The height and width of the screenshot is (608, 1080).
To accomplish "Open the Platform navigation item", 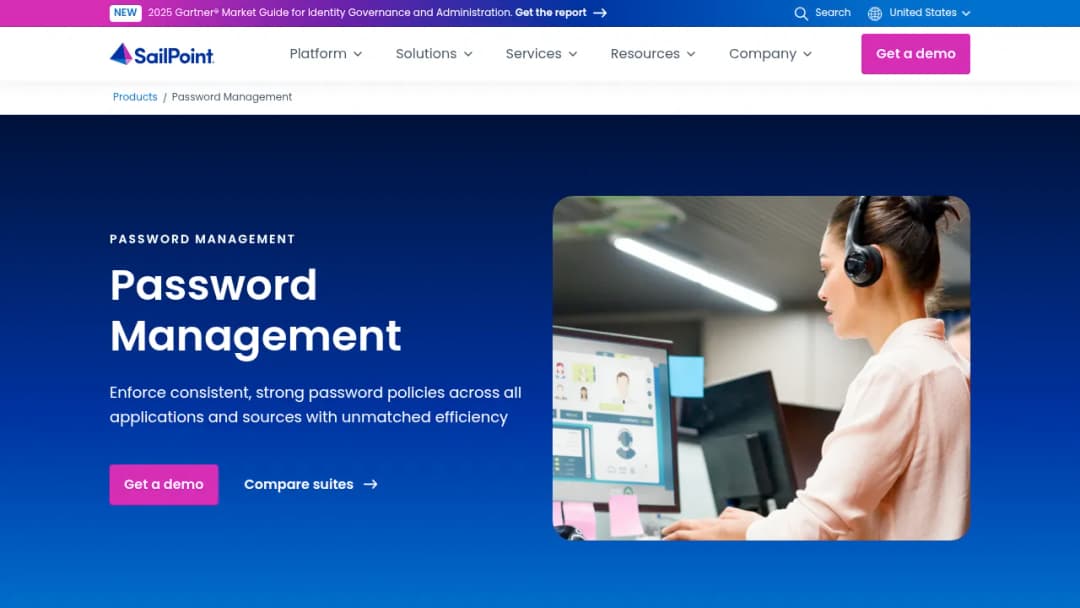I will point(325,54).
